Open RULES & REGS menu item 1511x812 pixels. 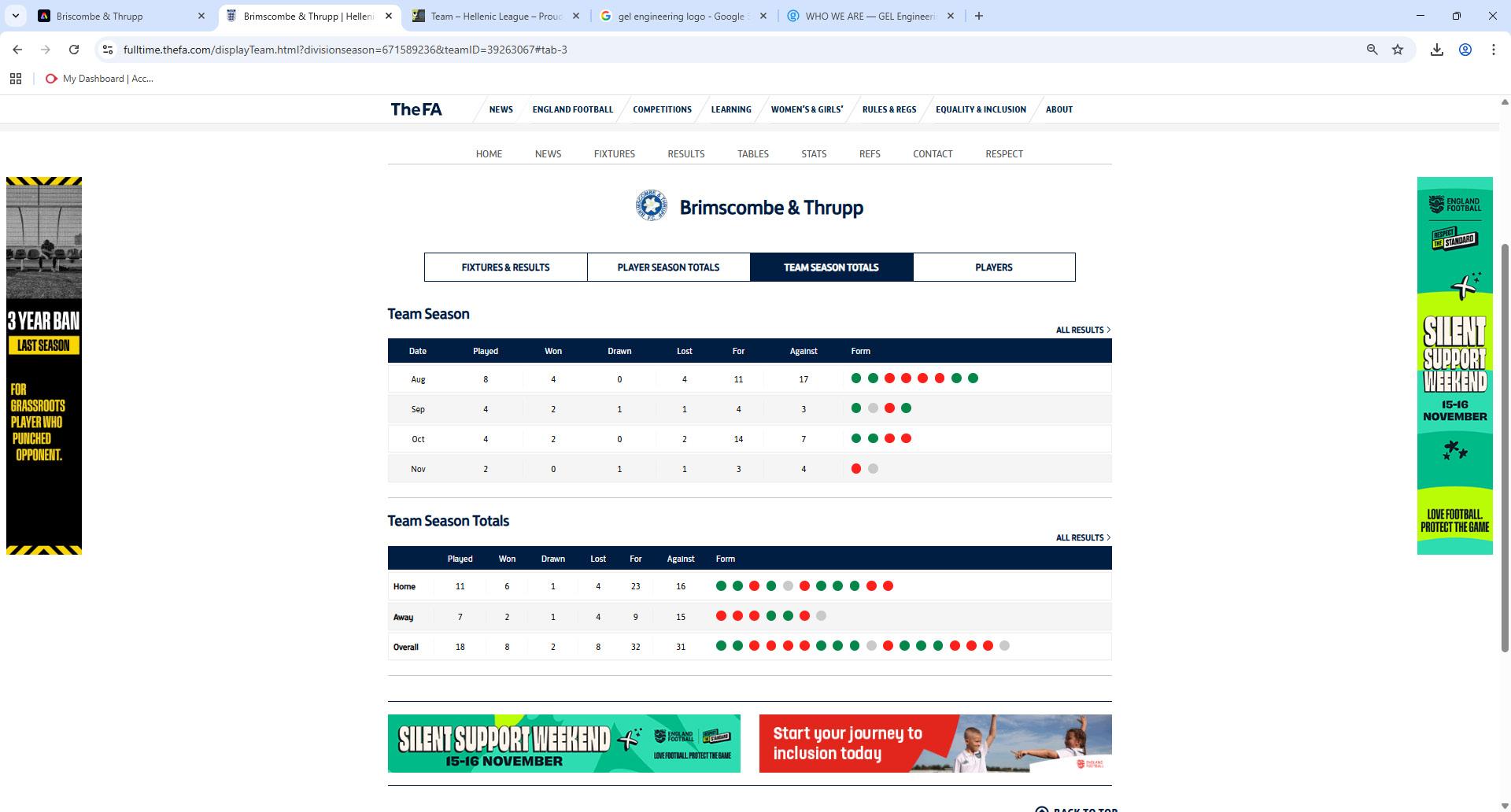[x=889, y=109]
